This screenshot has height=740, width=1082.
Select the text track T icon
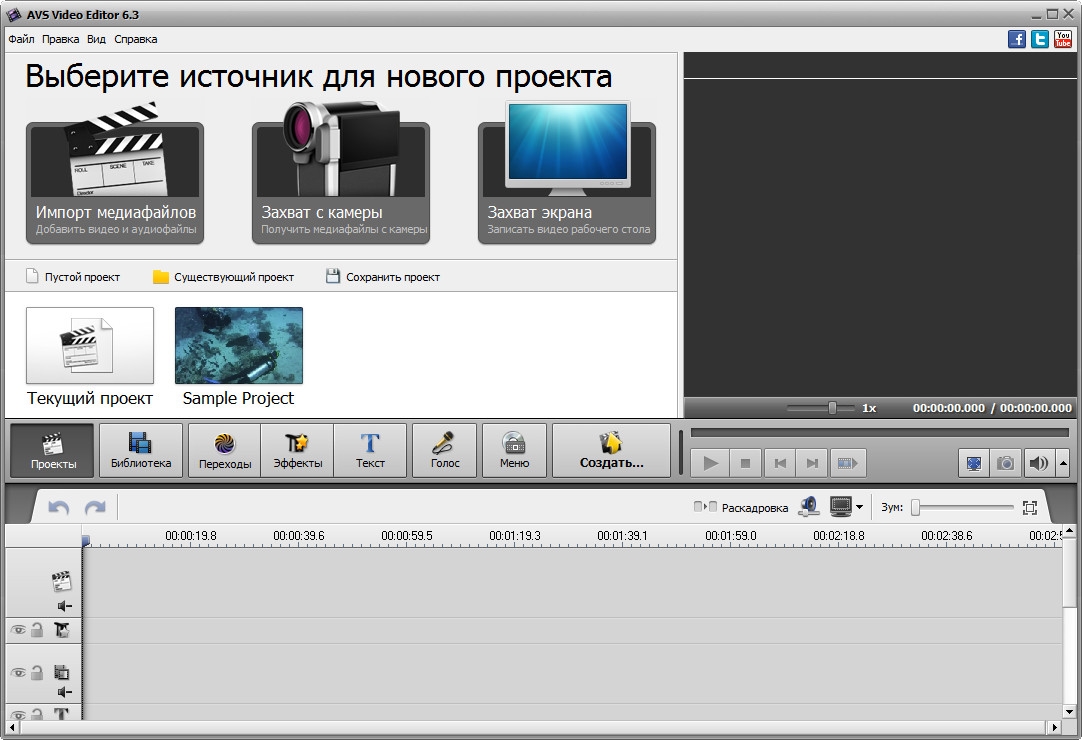click(61, 714)
